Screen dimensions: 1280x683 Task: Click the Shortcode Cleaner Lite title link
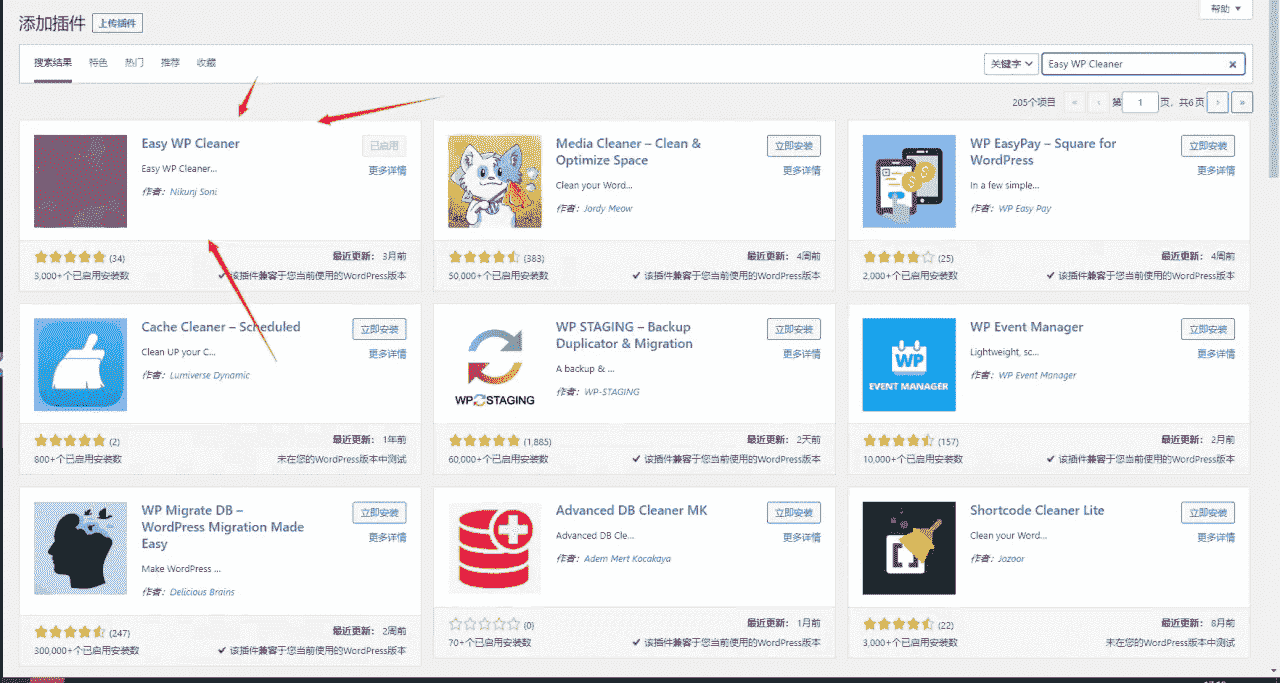tap(1037, 511)
